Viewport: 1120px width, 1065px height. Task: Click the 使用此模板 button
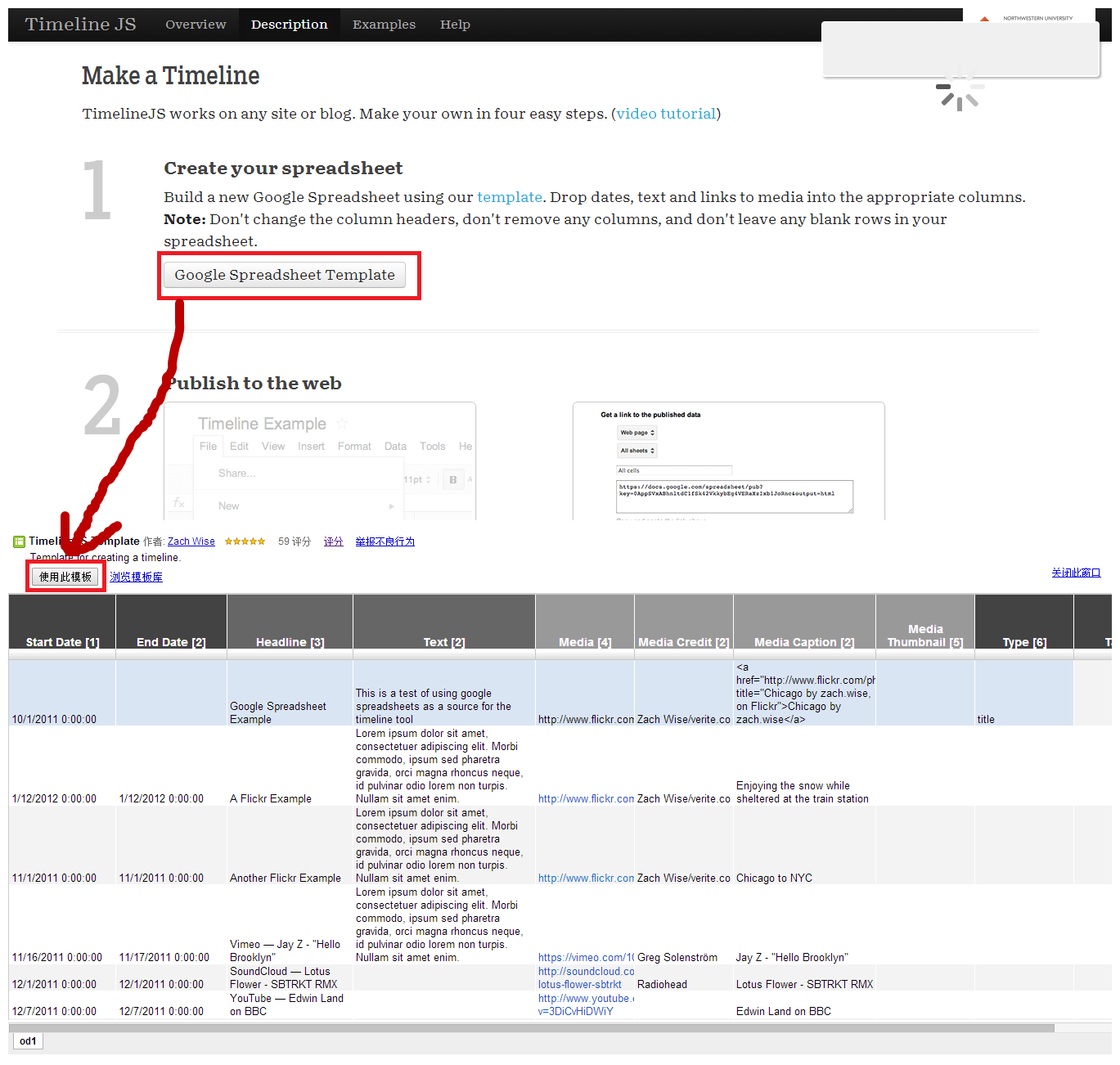(x=65, y=577)
